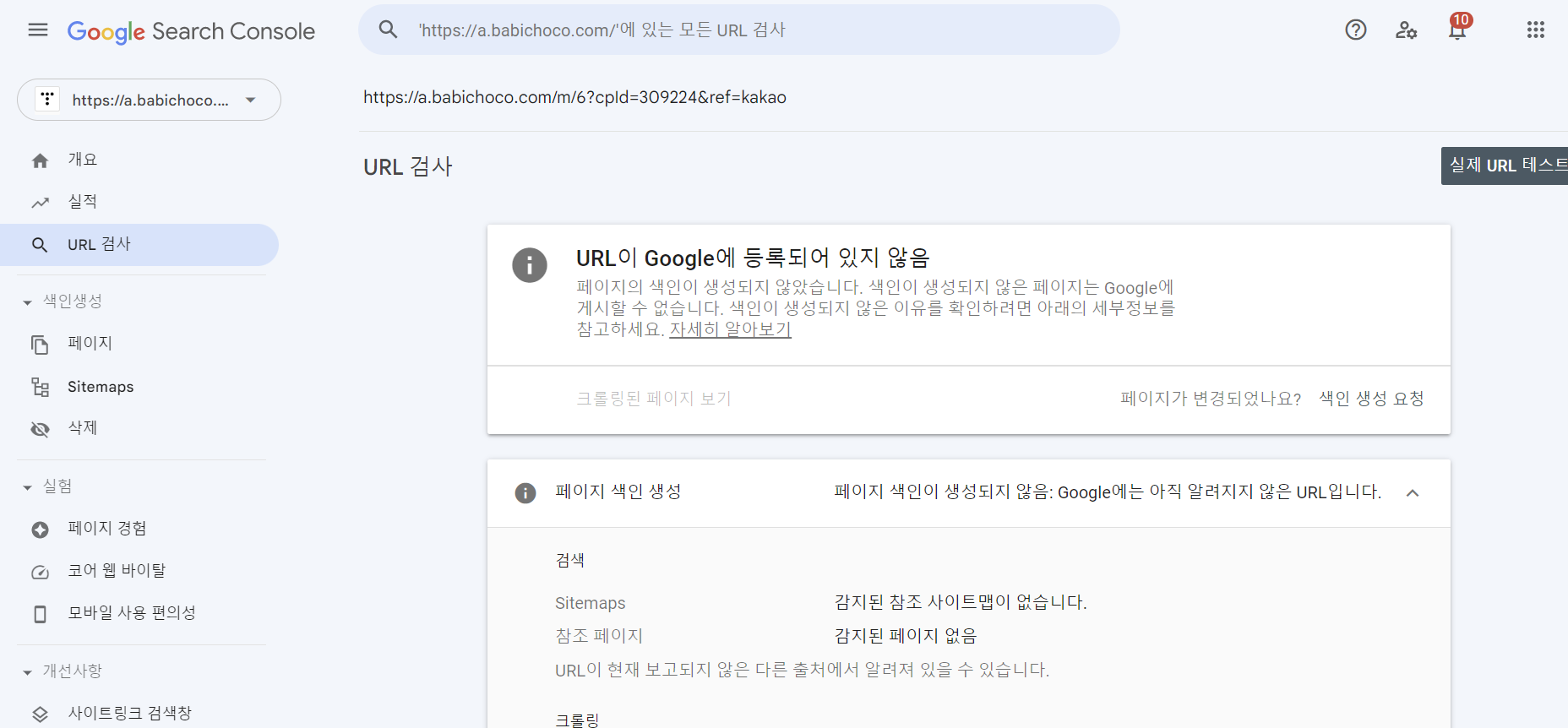Click the pages icon next to 페이지
Viewport: 1568px width, 728px height.
pyautogui.click(x=40, y=345)
